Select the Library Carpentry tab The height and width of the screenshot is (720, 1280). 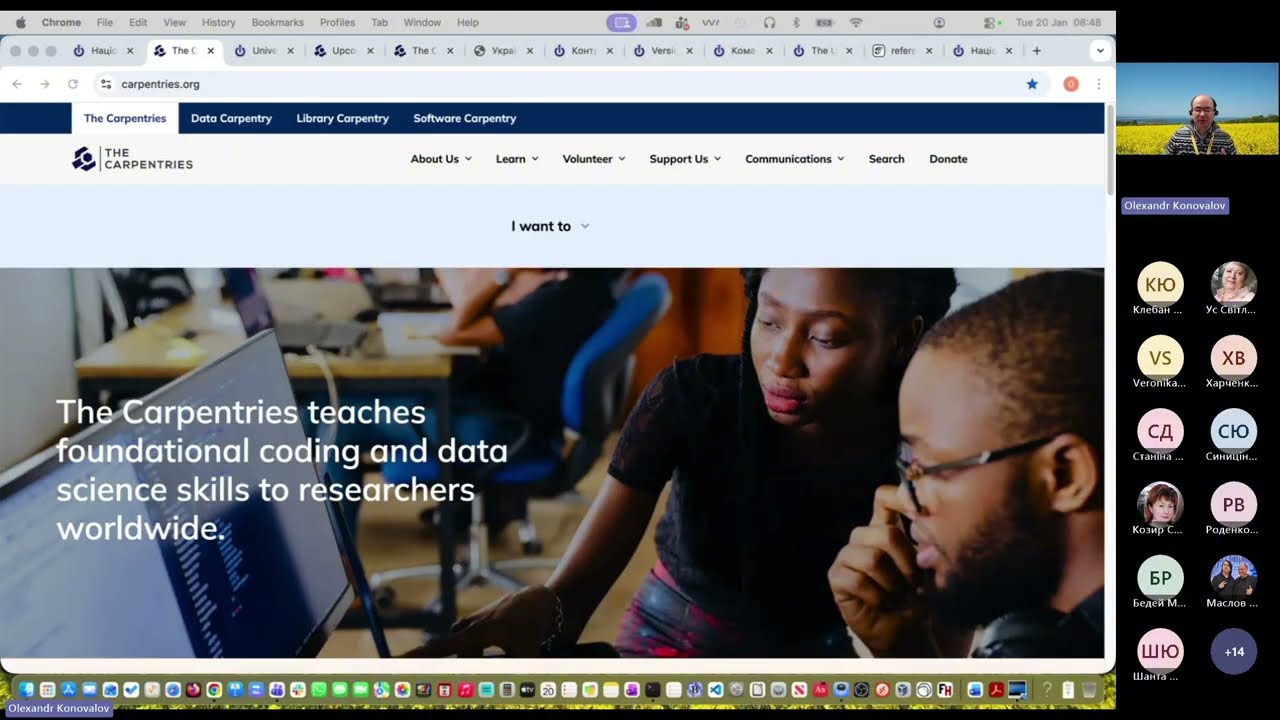pos(342,118)
